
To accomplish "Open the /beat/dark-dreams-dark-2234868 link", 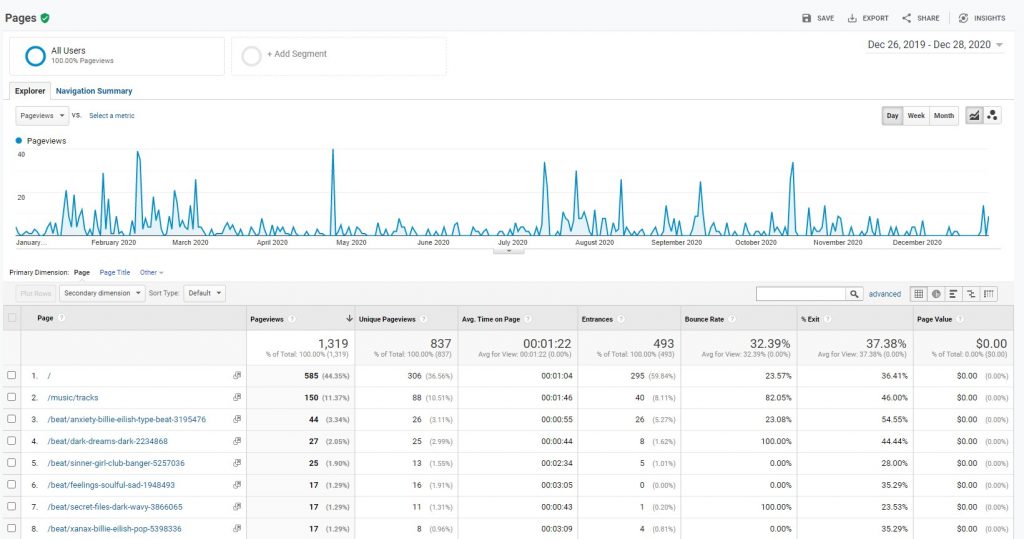I will tap(108, 441).
